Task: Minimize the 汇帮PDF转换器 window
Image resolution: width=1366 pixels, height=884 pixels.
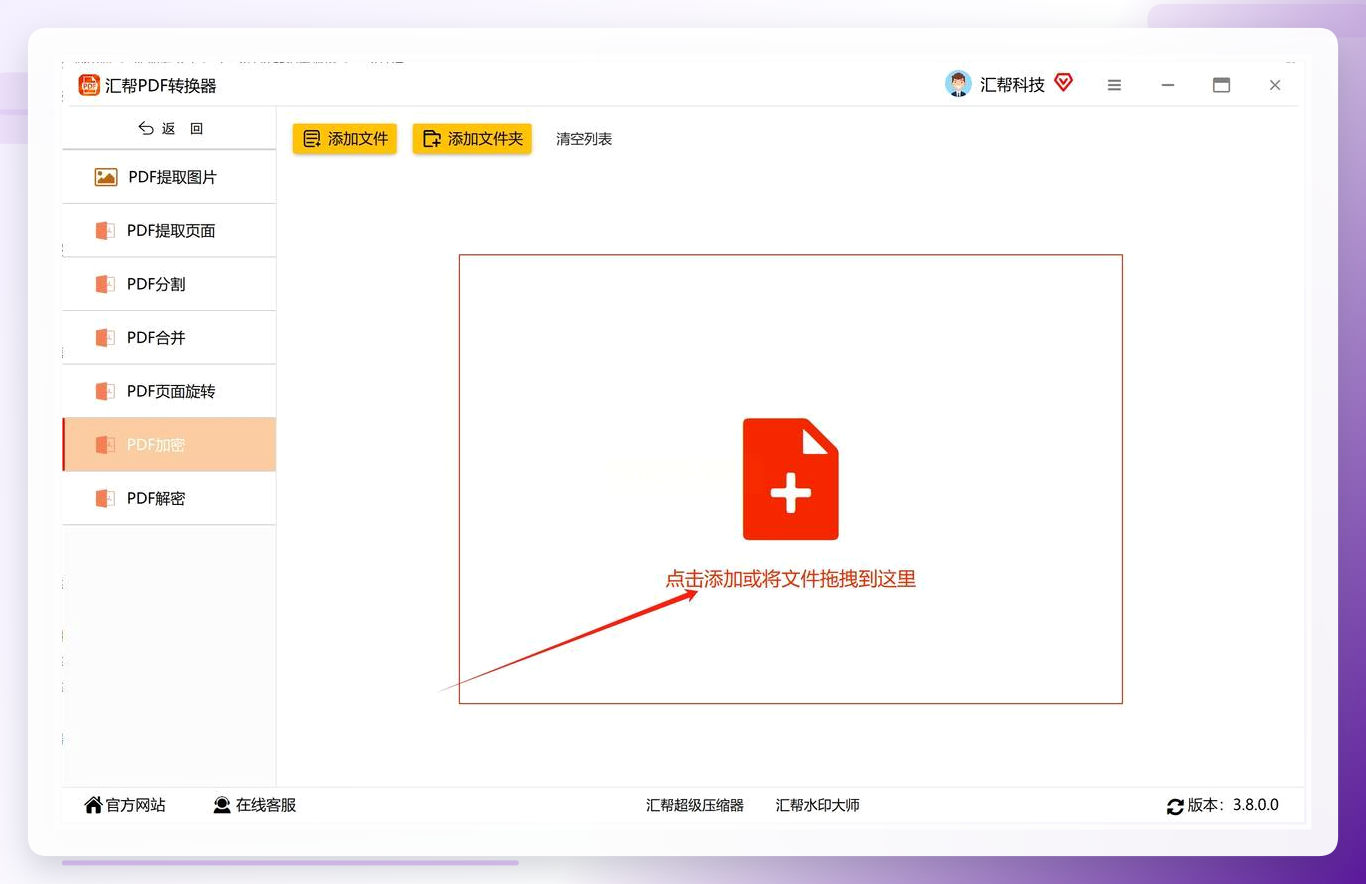Action: 1168,85
